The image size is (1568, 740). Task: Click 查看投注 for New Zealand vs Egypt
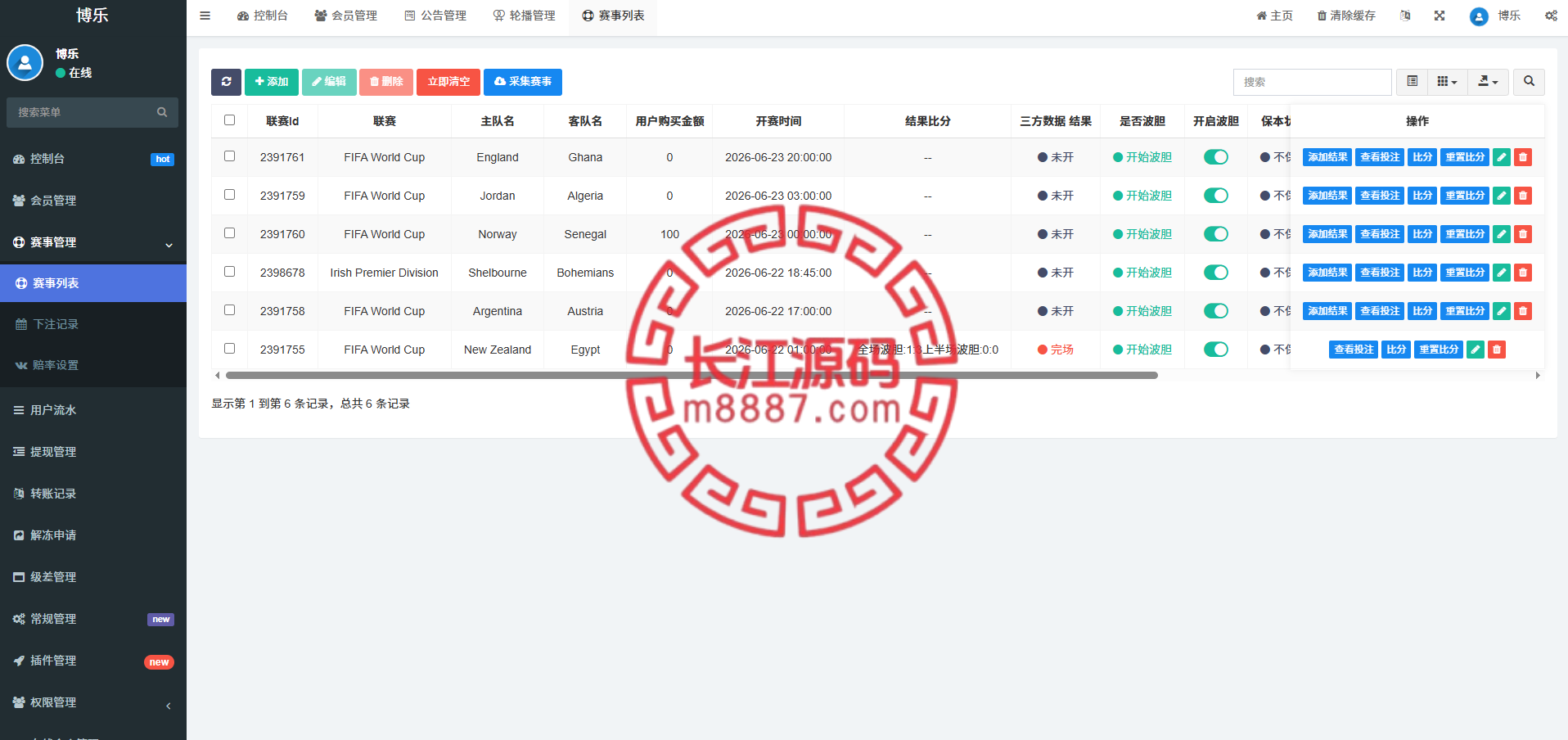pyautogui.click(x=1354, y=350)
